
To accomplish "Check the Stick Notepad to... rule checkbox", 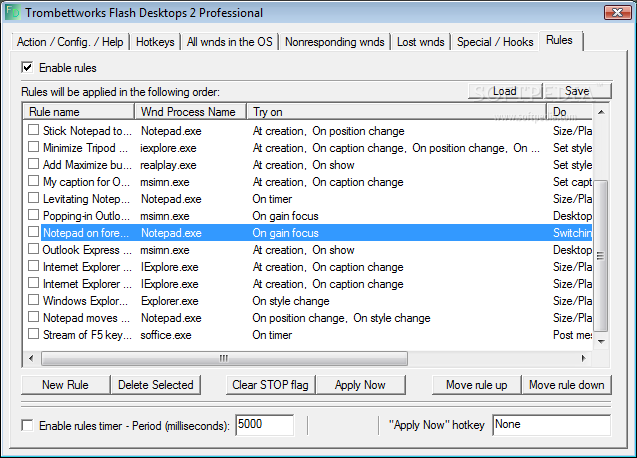I will point(33,130).
